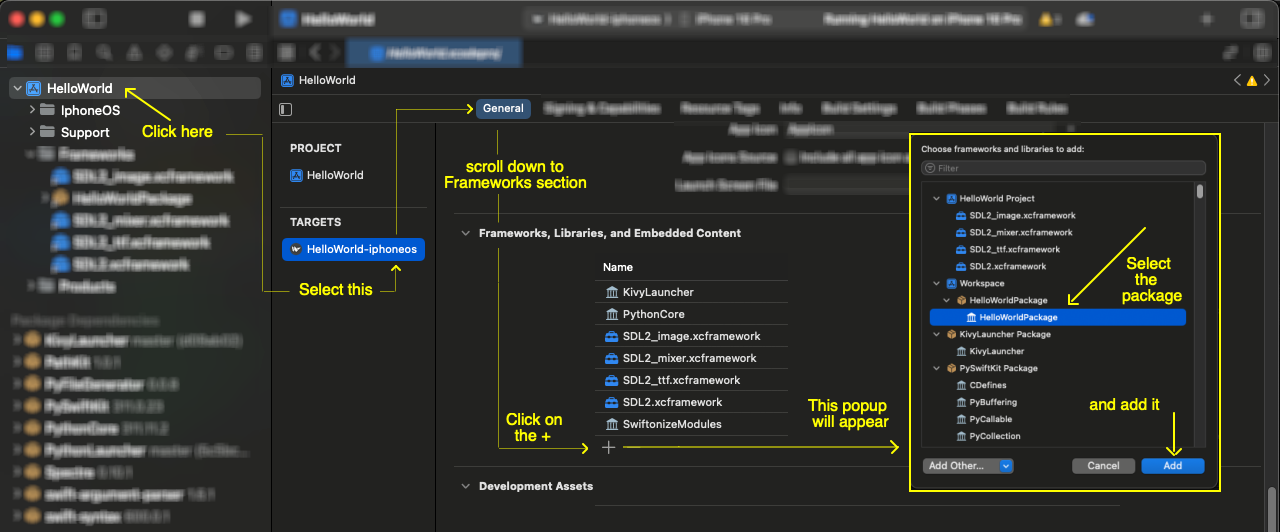Viewport: 1280px width, 532px height.
Task: Stop the running app with the Stop button
Action: [198, 19]
